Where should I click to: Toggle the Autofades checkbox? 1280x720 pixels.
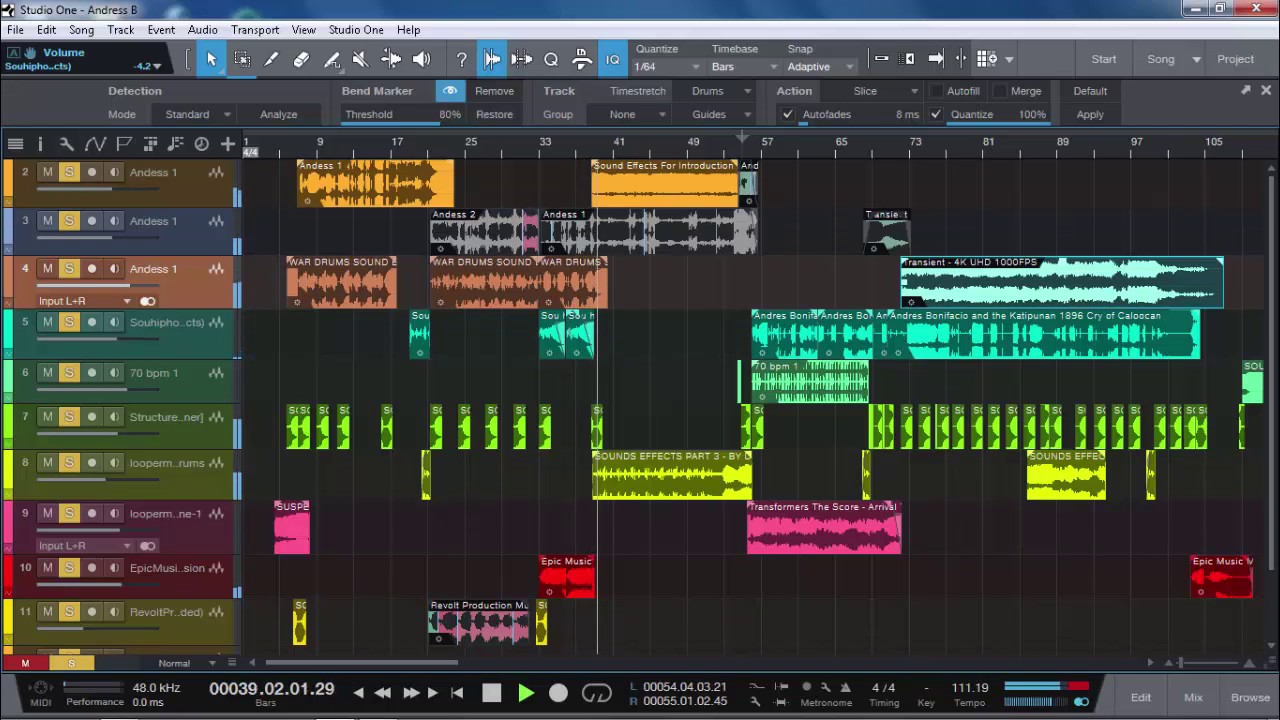(788, 115)
